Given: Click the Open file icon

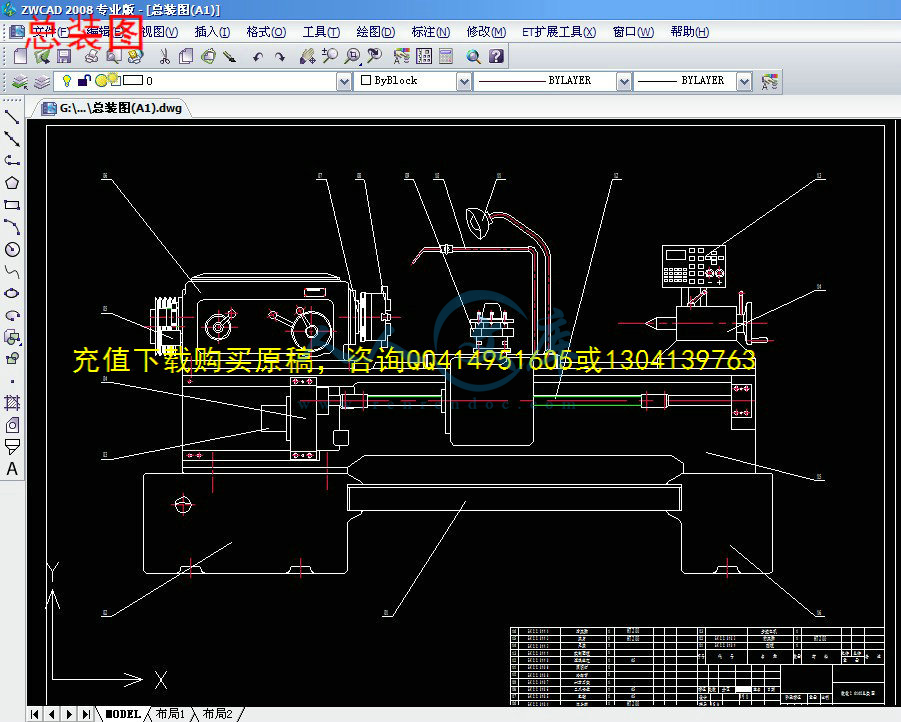Looking at the screenshot, I should pos(42,56).
